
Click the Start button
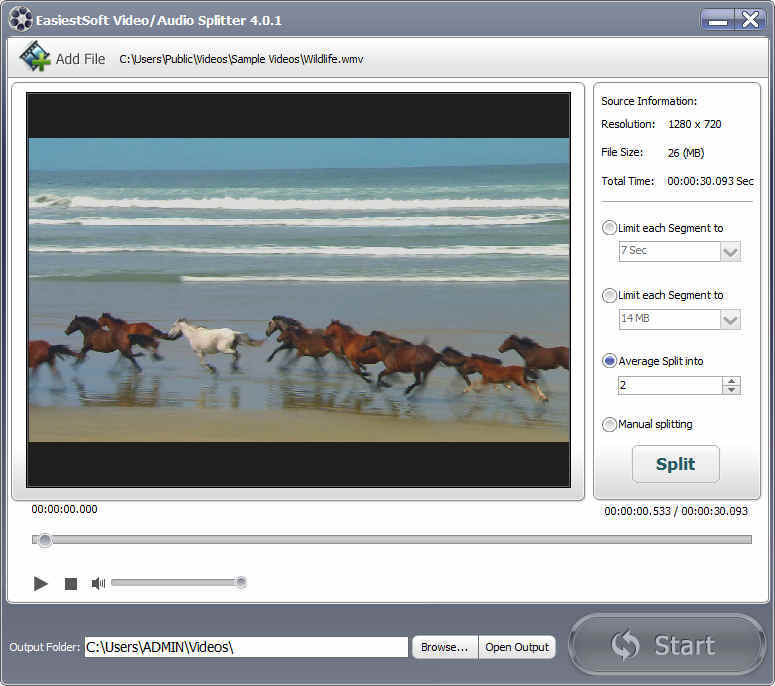tap(667, 644)
